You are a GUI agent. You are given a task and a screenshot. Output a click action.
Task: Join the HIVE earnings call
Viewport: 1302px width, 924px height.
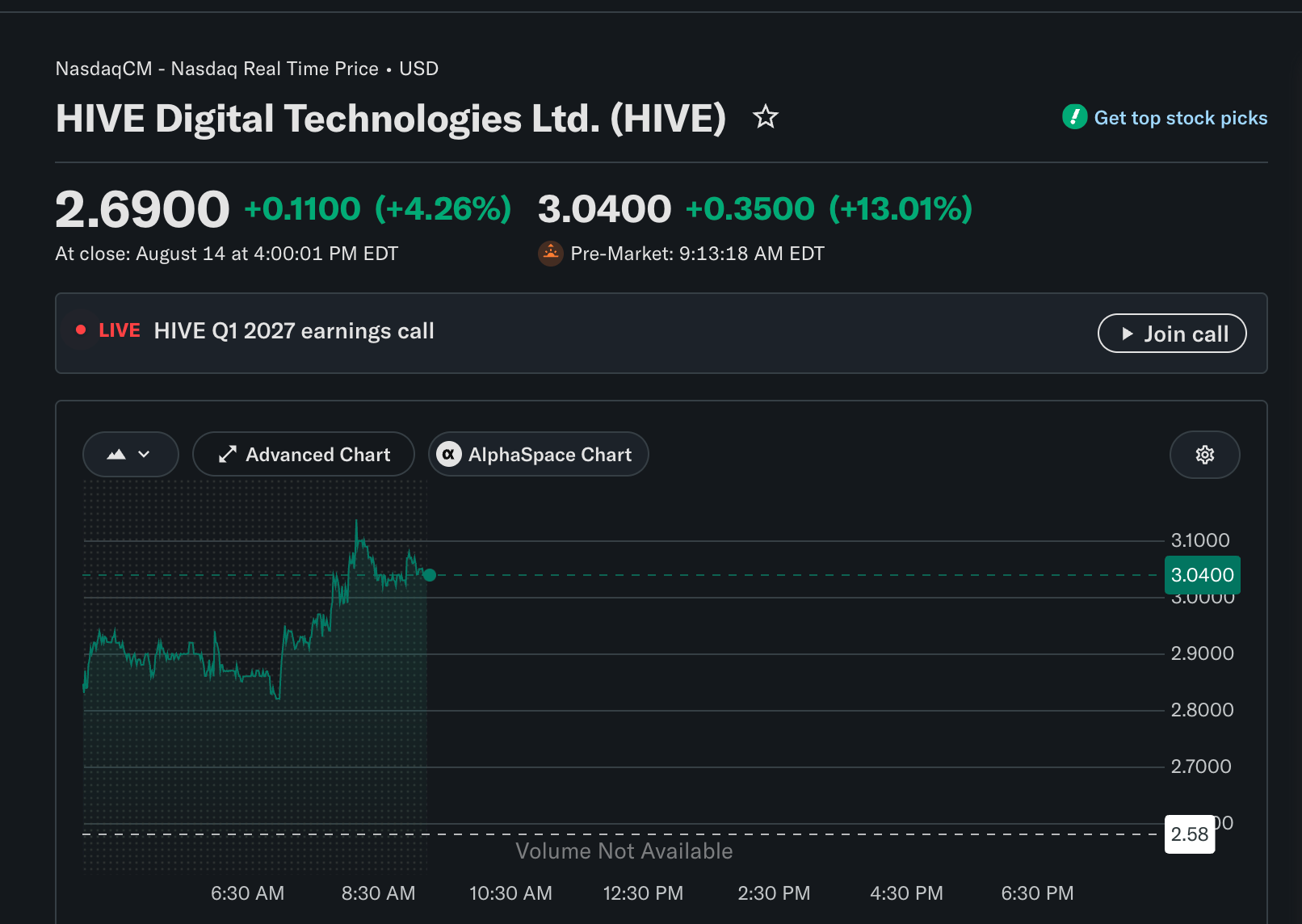tap(1172, 334)
